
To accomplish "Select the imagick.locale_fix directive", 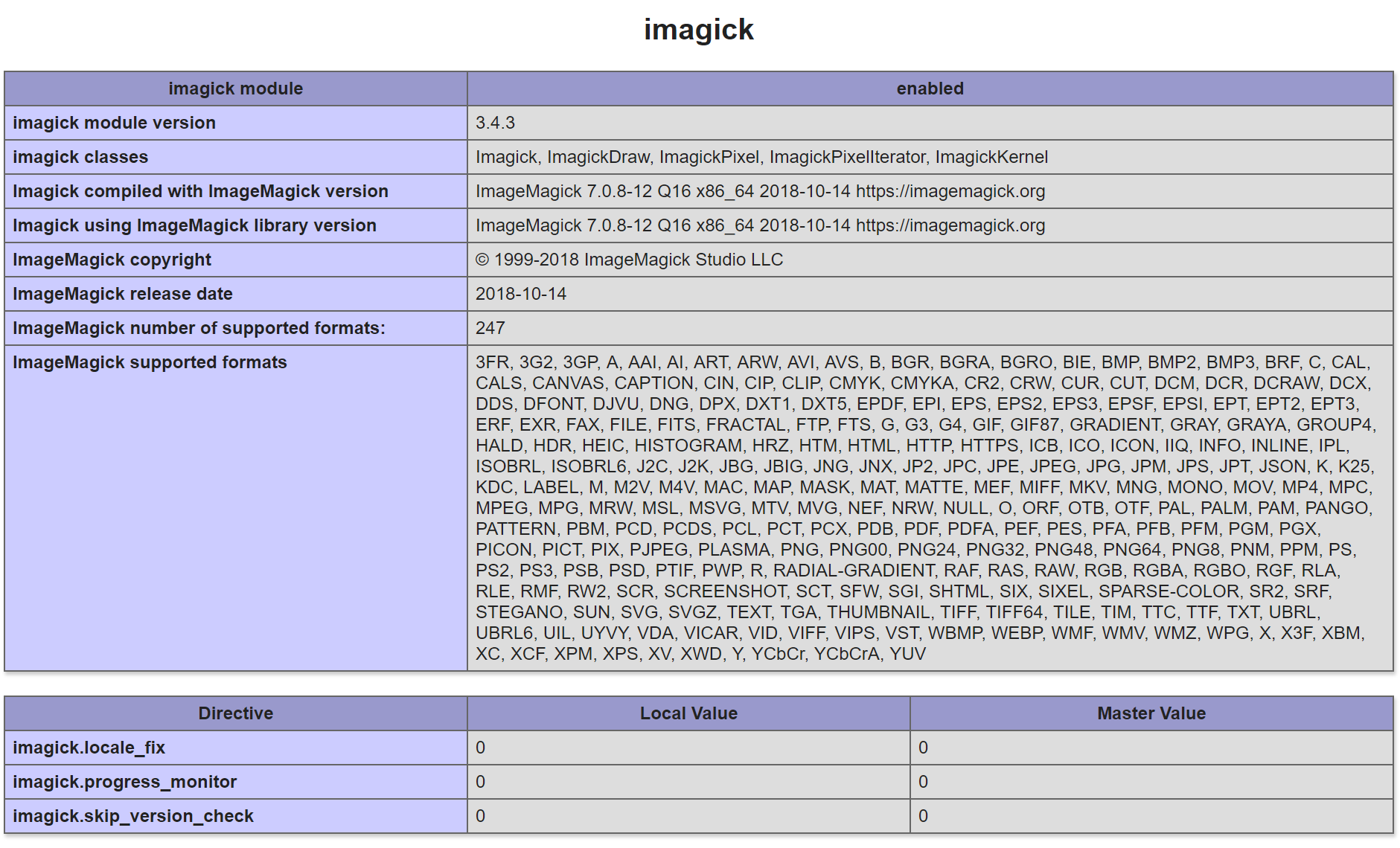I will tap(89, 748).
